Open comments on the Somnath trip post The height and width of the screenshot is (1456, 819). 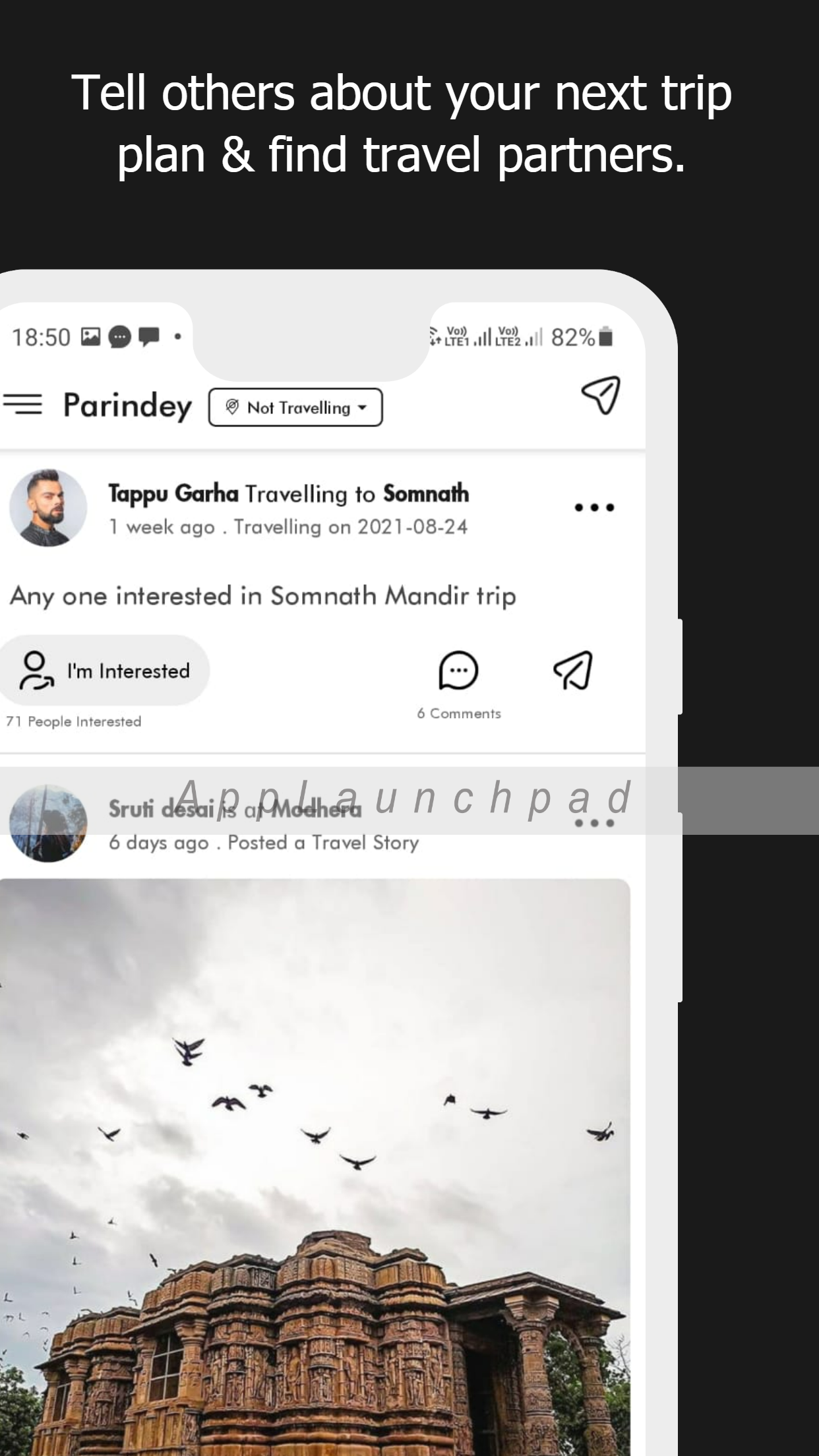(x=458, y=671)
